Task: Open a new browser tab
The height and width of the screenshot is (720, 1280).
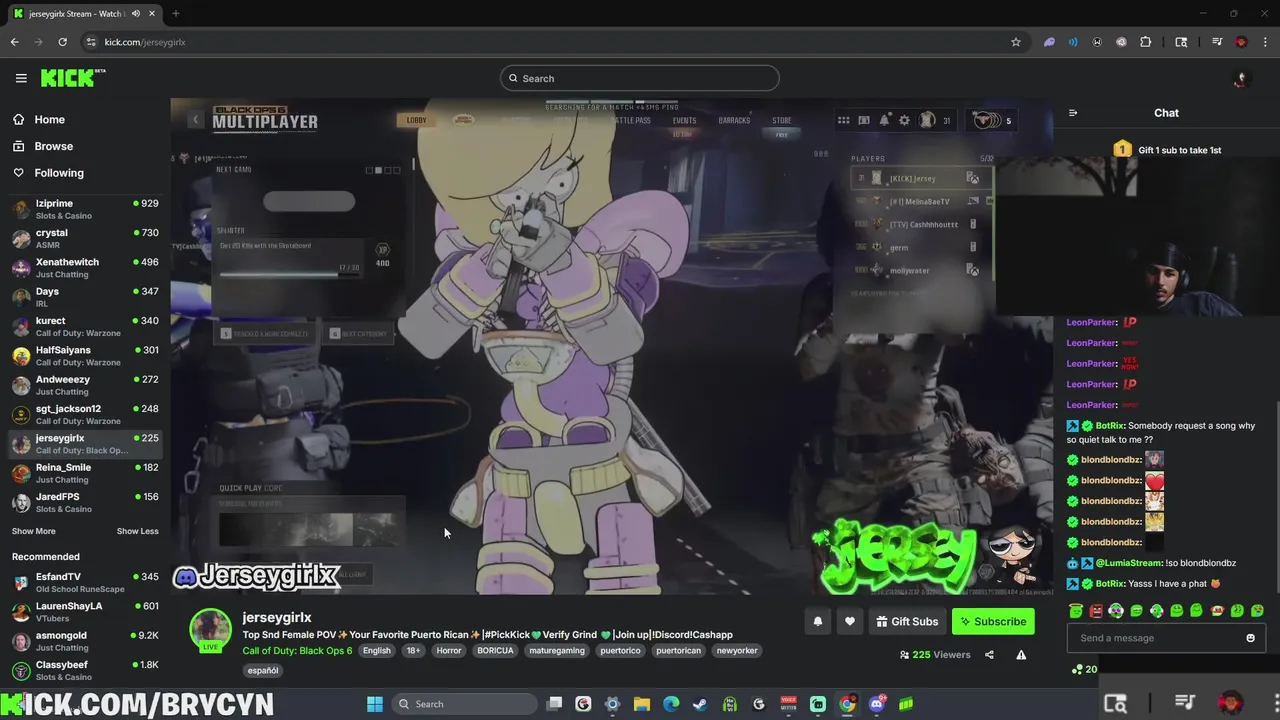Action: (x=175, y=14)
